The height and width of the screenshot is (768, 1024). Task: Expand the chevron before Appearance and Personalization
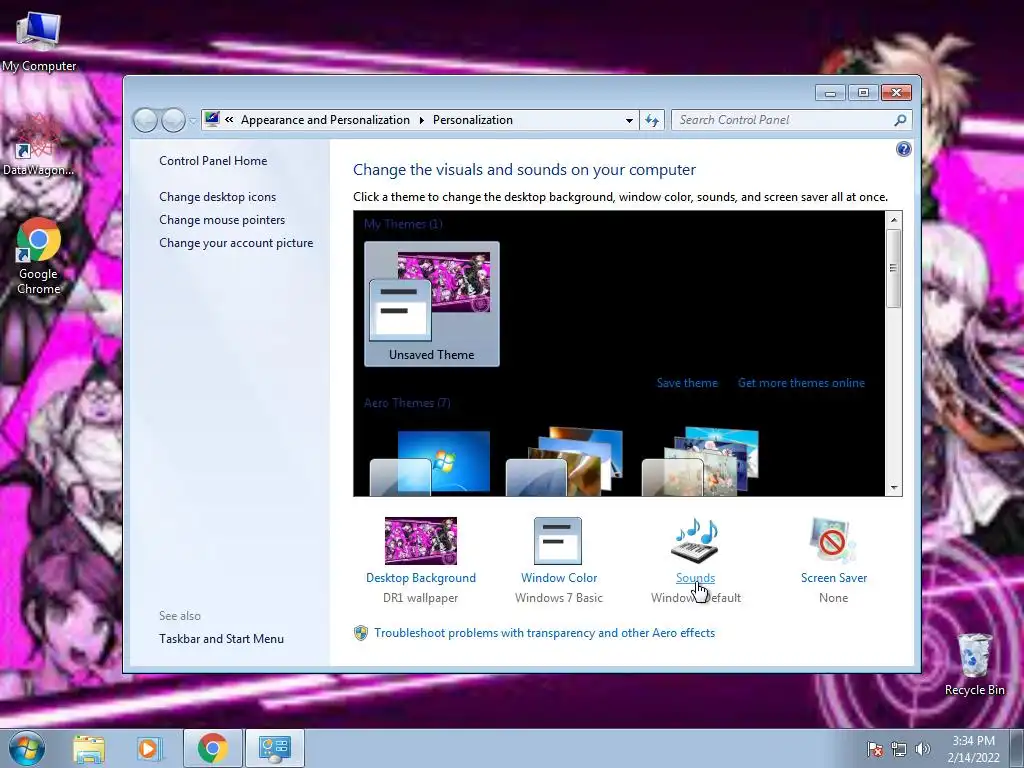point(229,120)
